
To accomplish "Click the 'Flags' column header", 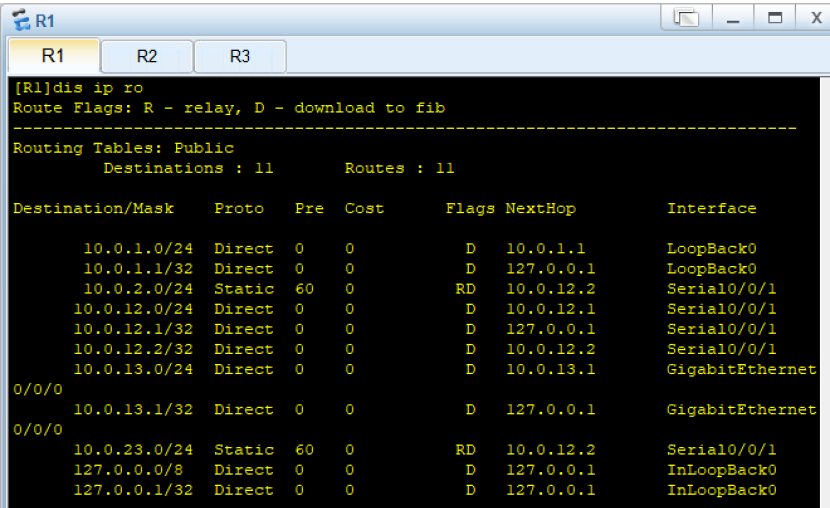I will pyautogui.click(x=470, y=208).
